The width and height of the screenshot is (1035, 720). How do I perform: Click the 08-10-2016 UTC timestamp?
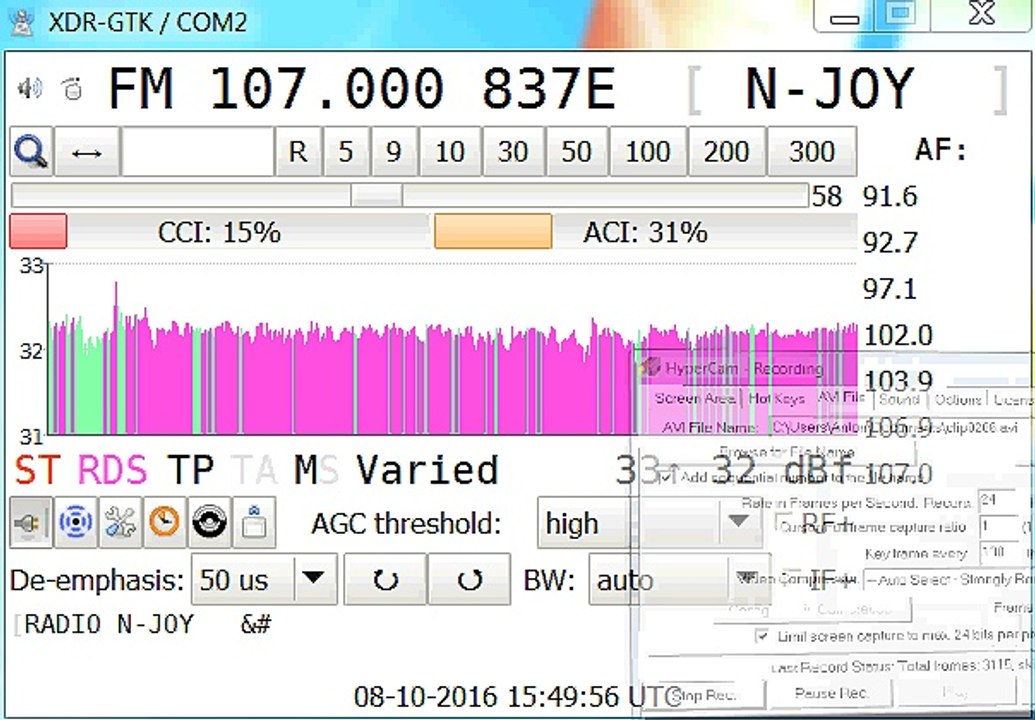pyautogui.click(x=517, y=696)
